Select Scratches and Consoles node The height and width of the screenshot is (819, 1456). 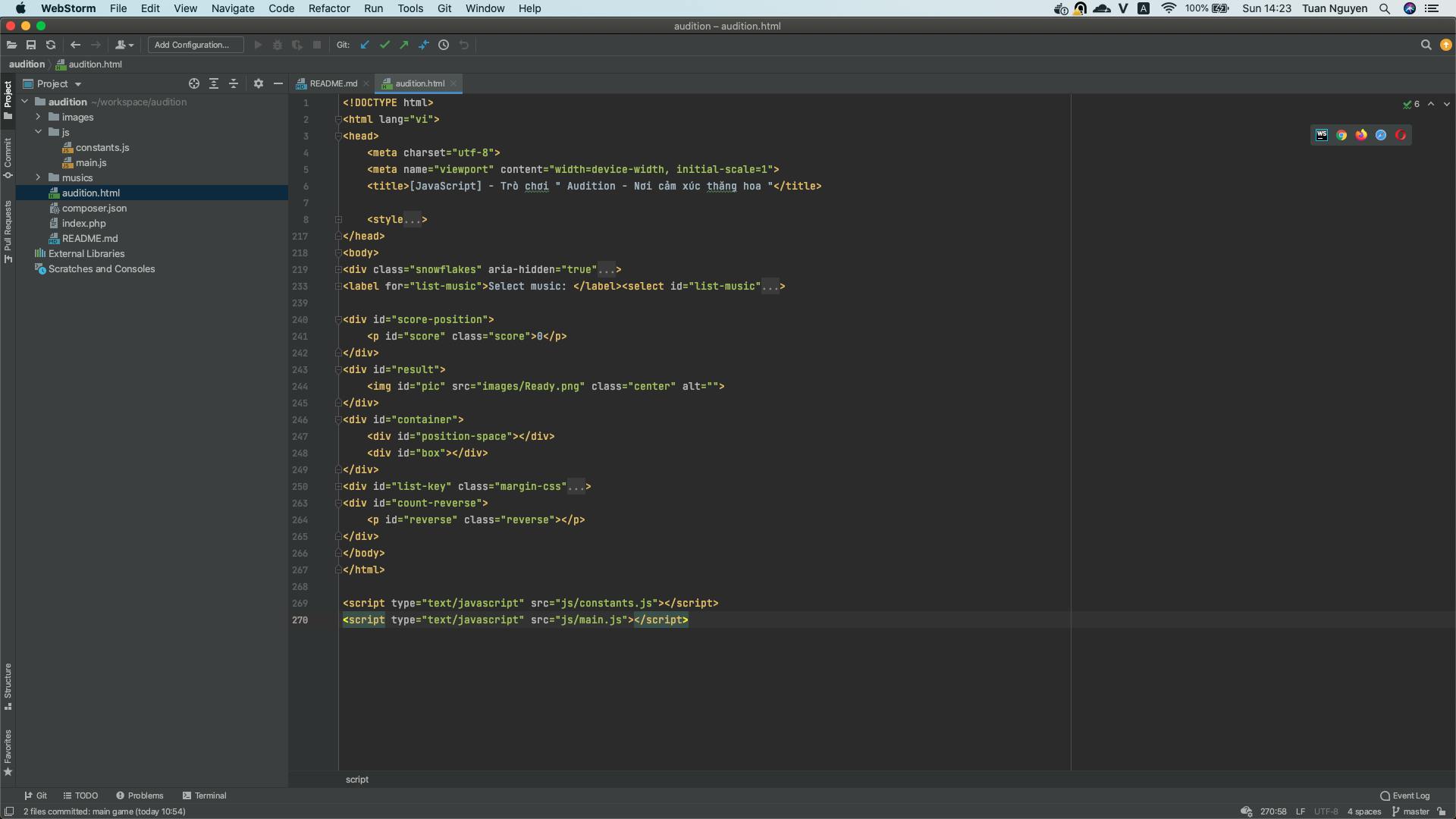pos(102,268)
